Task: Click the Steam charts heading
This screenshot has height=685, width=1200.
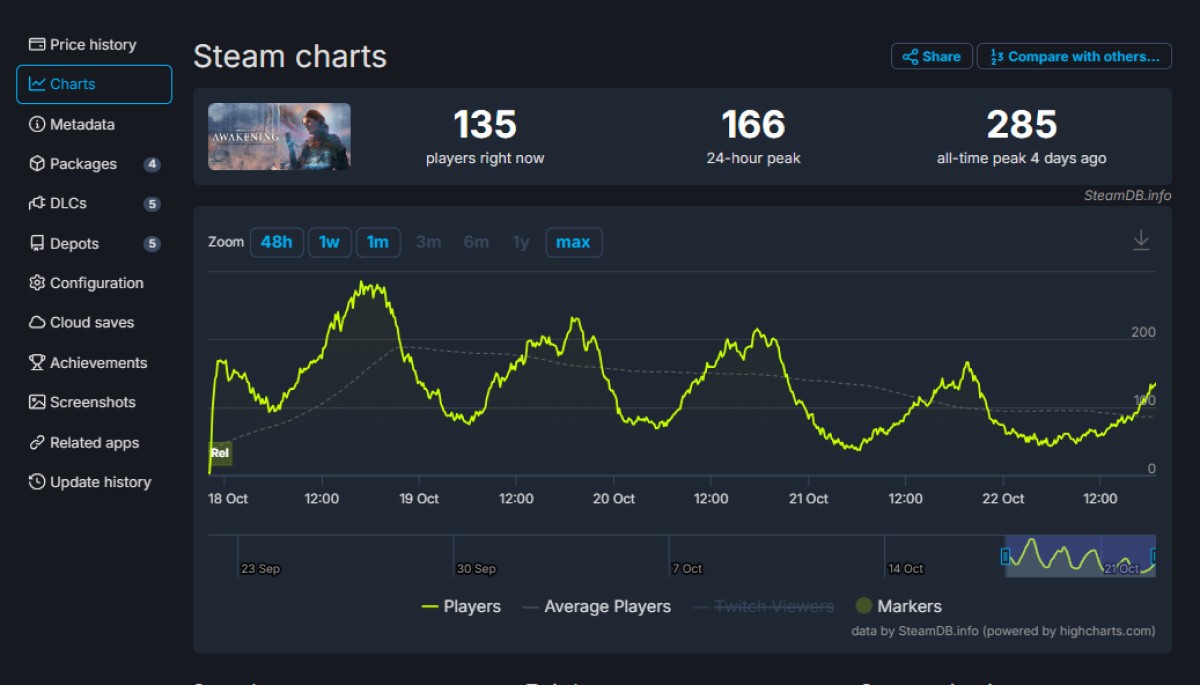Action: pyautogui.click(x=290, y=56)
